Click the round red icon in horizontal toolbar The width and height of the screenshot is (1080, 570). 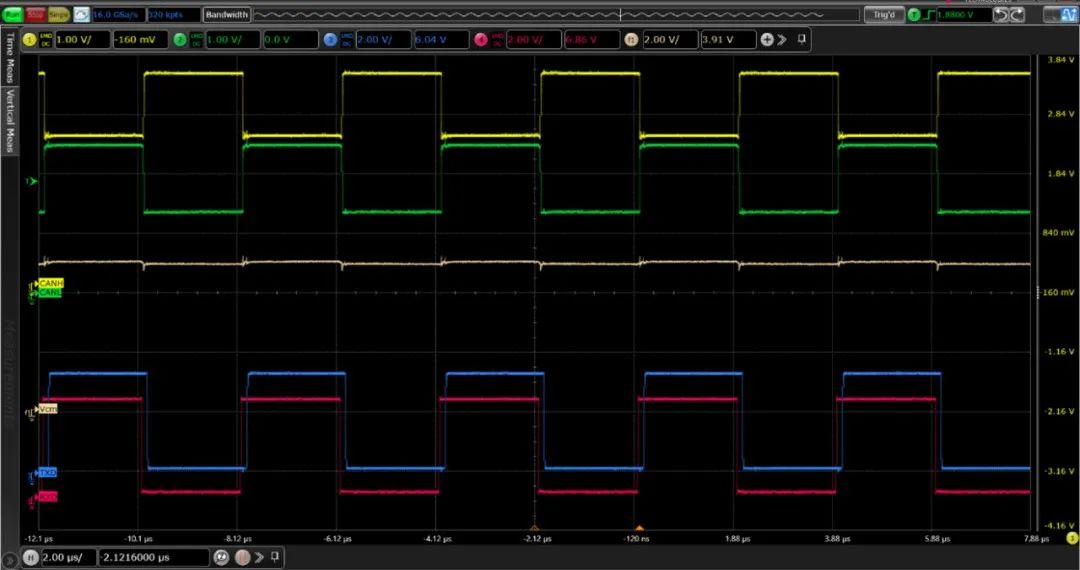242,557
